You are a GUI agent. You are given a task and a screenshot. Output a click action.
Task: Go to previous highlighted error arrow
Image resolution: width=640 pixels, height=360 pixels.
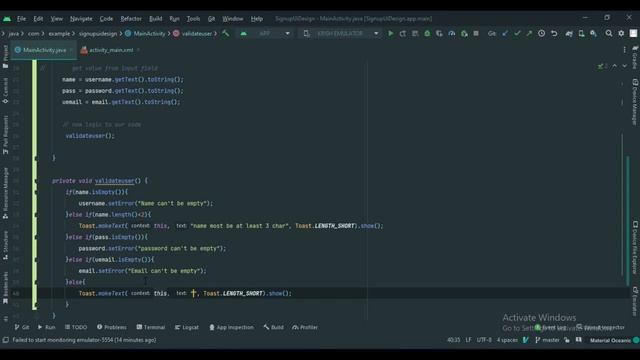(614, 66)
